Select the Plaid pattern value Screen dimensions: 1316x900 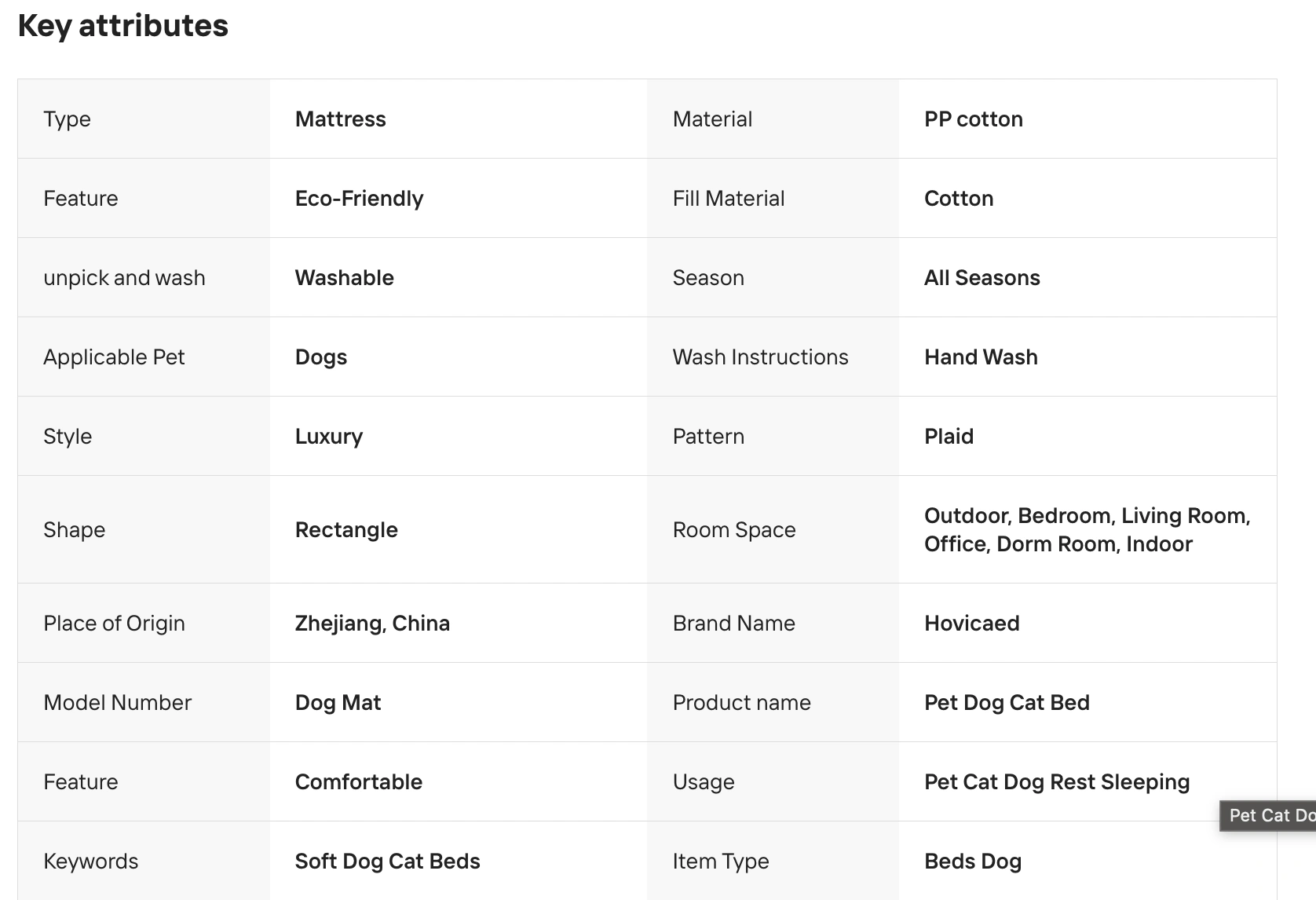949,437
